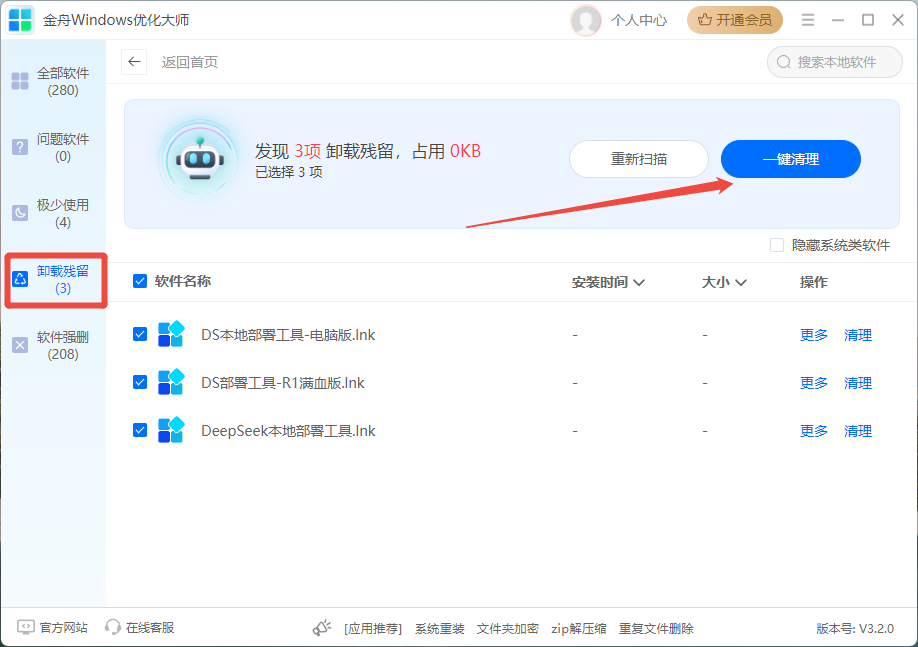Uncheck DeepSeek本地部署工具.lnk checkbox

pyautogui.click(x=140, y=430)
